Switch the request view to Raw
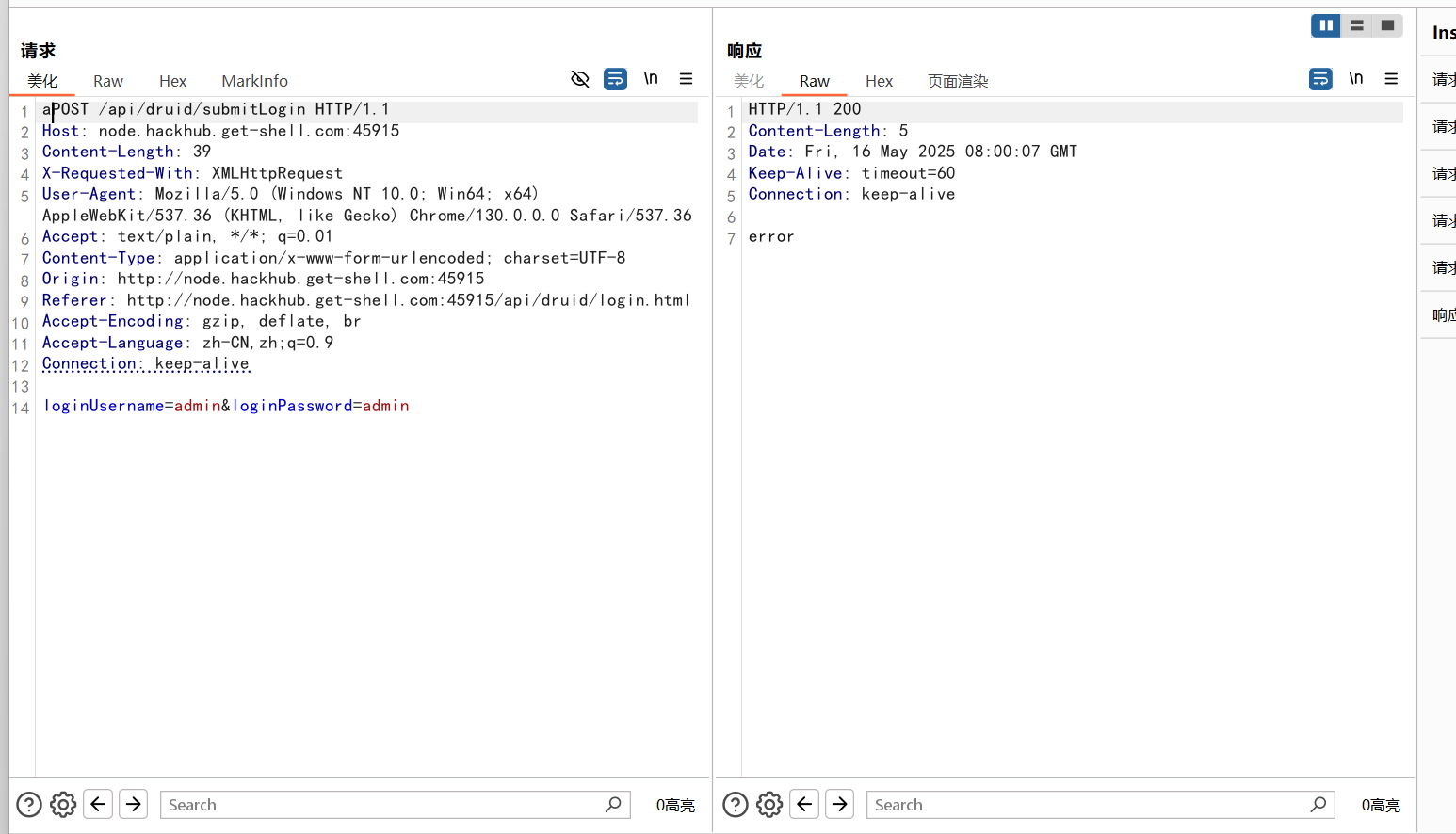This screenshot has height=834, width=1456. [107, 81]
